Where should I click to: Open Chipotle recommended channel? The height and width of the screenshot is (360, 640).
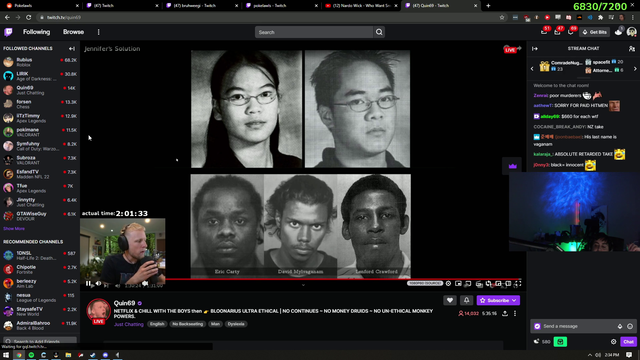(x=40, y=269)
